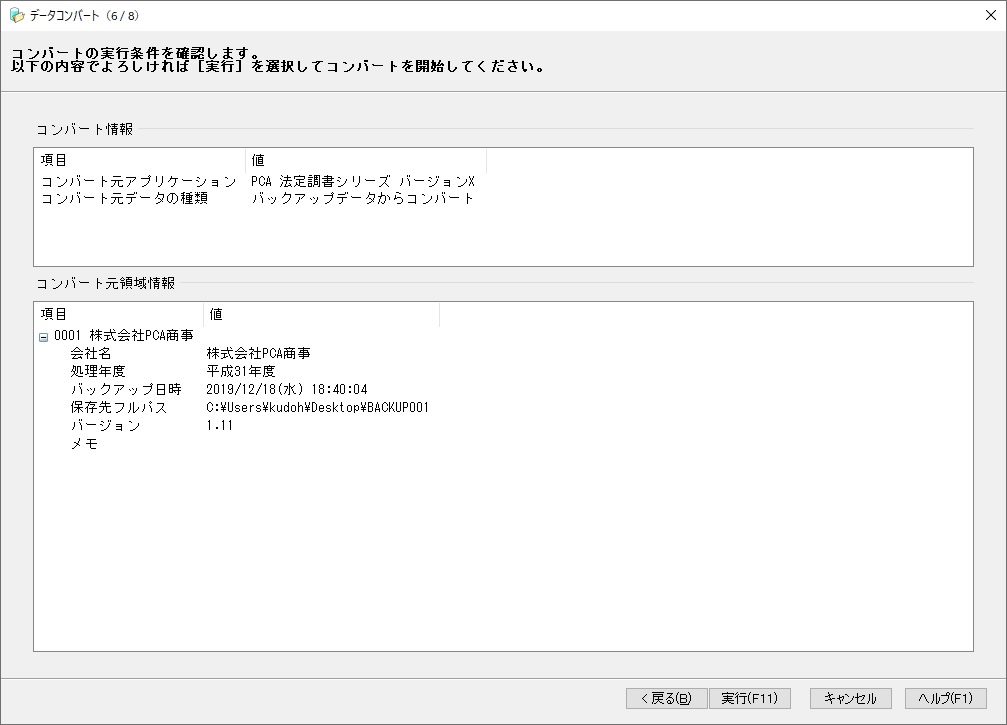Click 項目 column header in source area list
This screenshot has height=725, width=1007.
pos(118,314)
